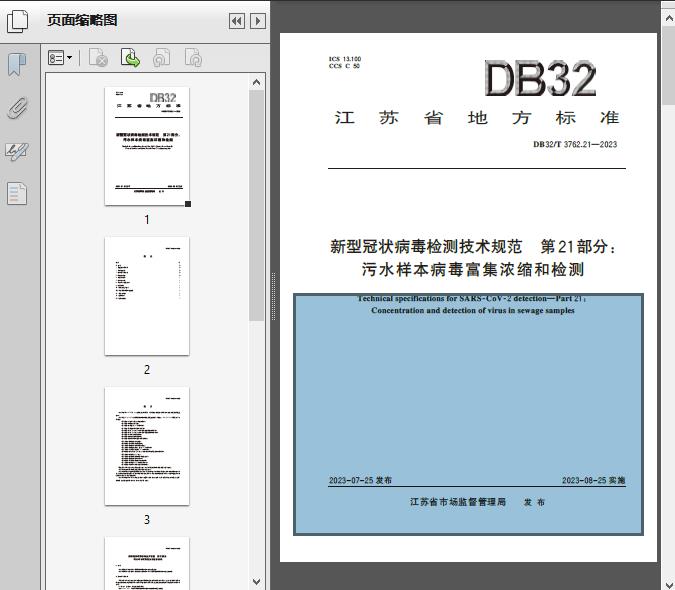This screenshot has height=590, width=675.
Task: Open the page thumbnails panel icon
Action: (18, 21)
